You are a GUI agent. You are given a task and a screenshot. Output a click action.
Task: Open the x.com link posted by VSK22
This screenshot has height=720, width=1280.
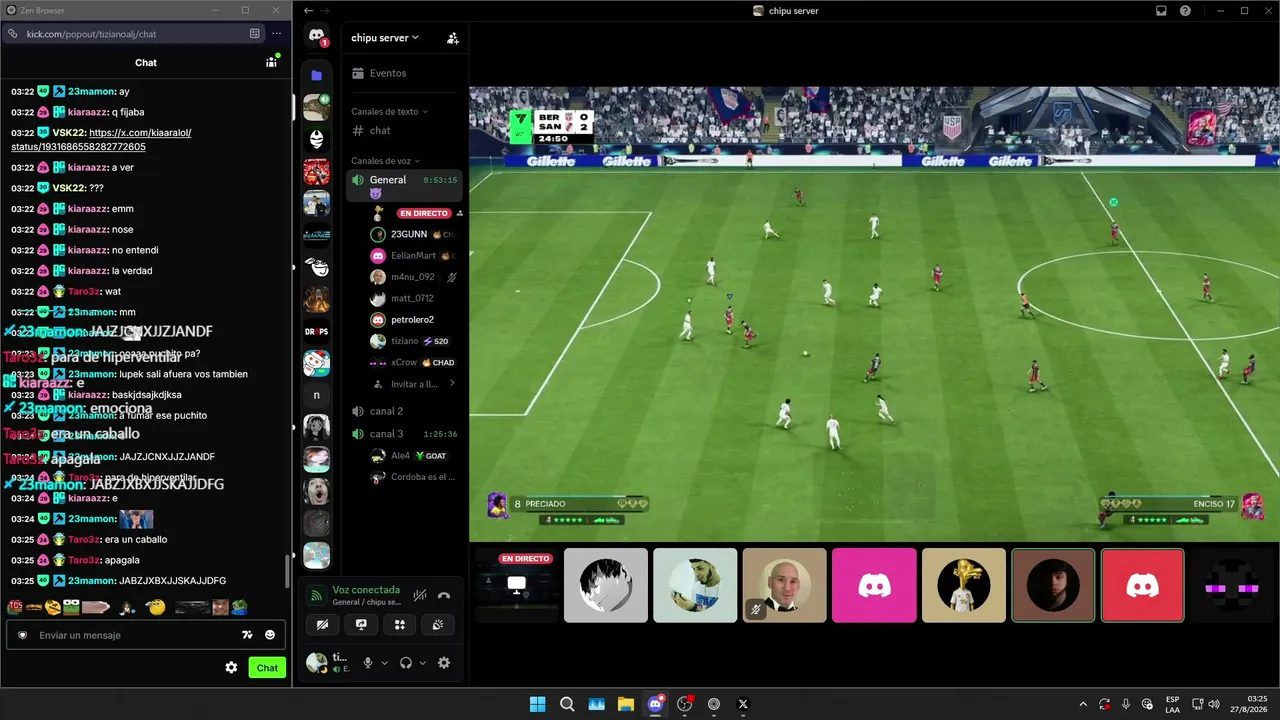coord(101,140)
